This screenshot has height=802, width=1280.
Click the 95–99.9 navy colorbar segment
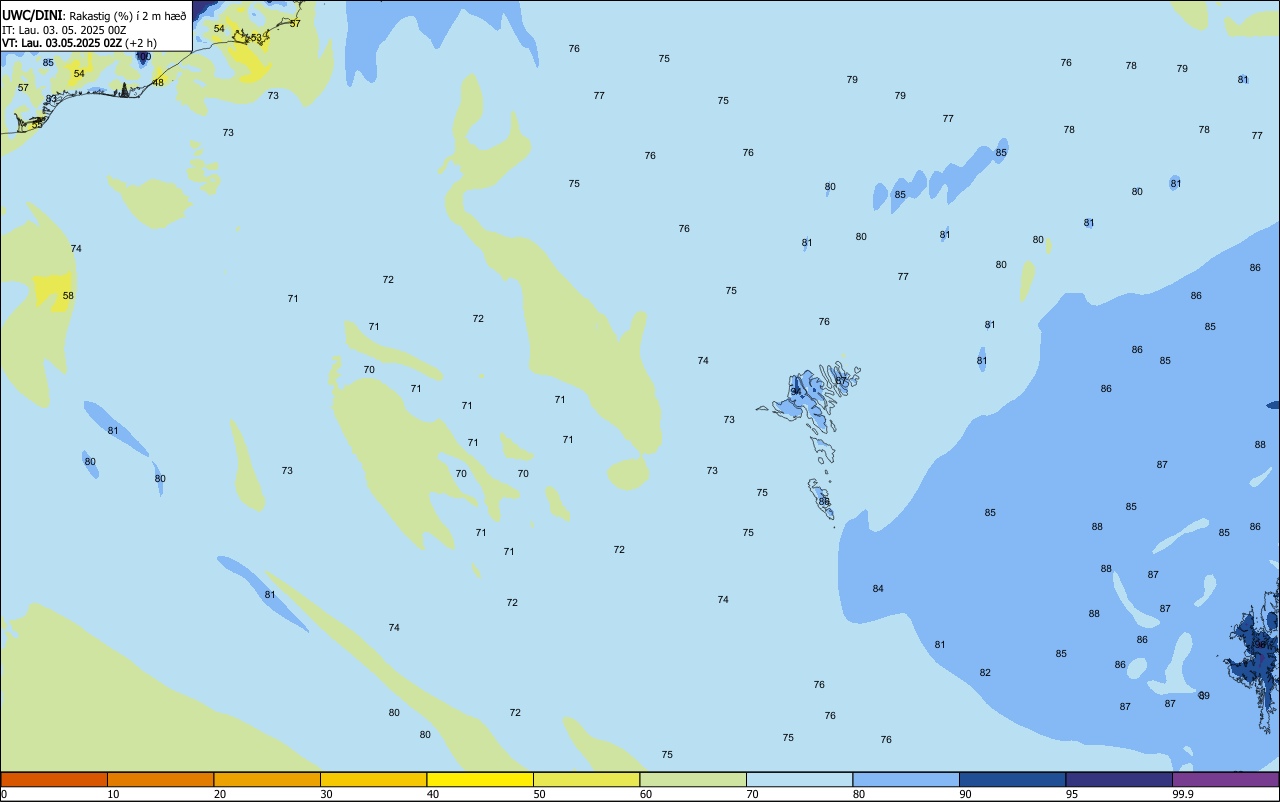(x=1119, y=779)
